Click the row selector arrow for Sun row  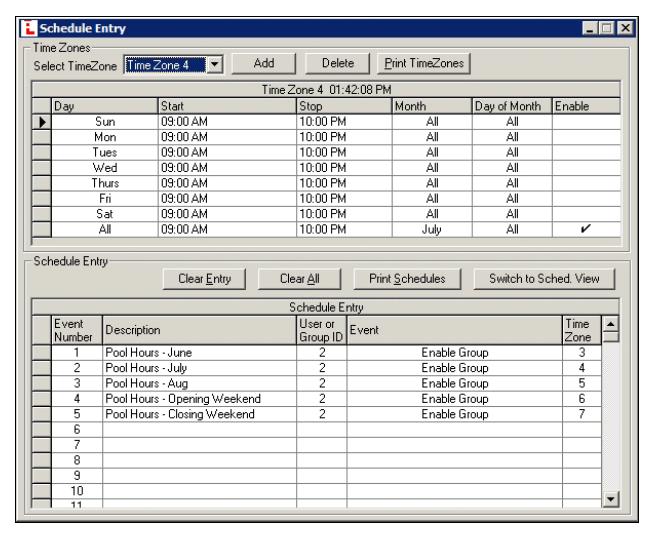coord(42,122)
